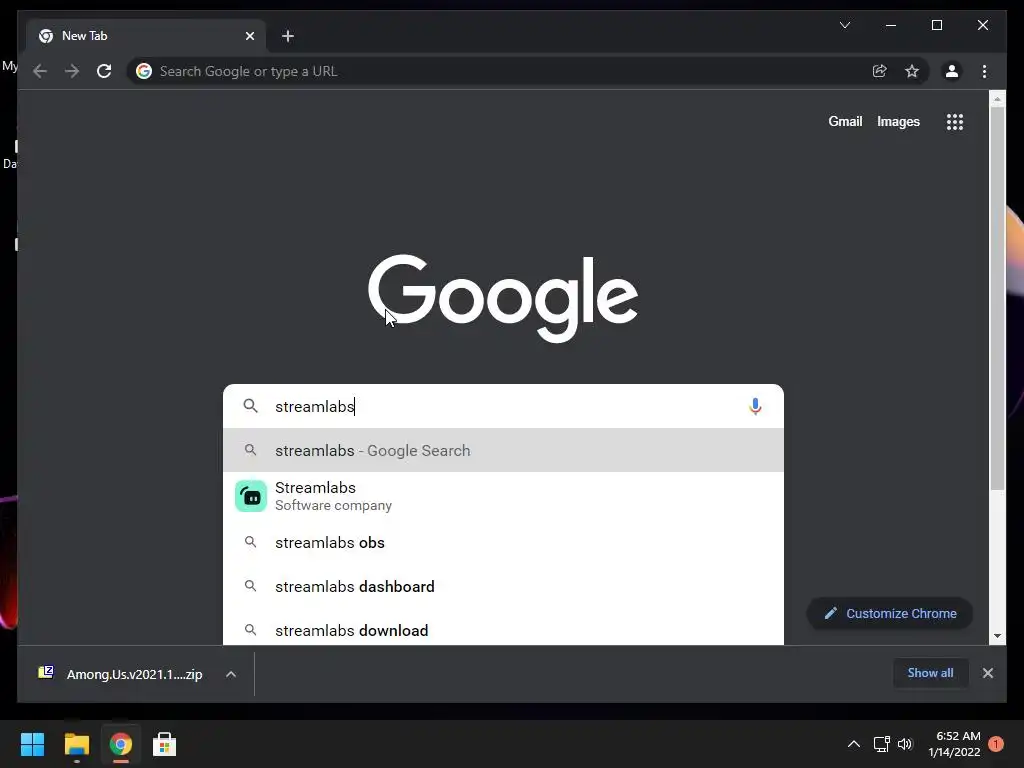
Task: Click the share this page icon
Action: (880, 71)
